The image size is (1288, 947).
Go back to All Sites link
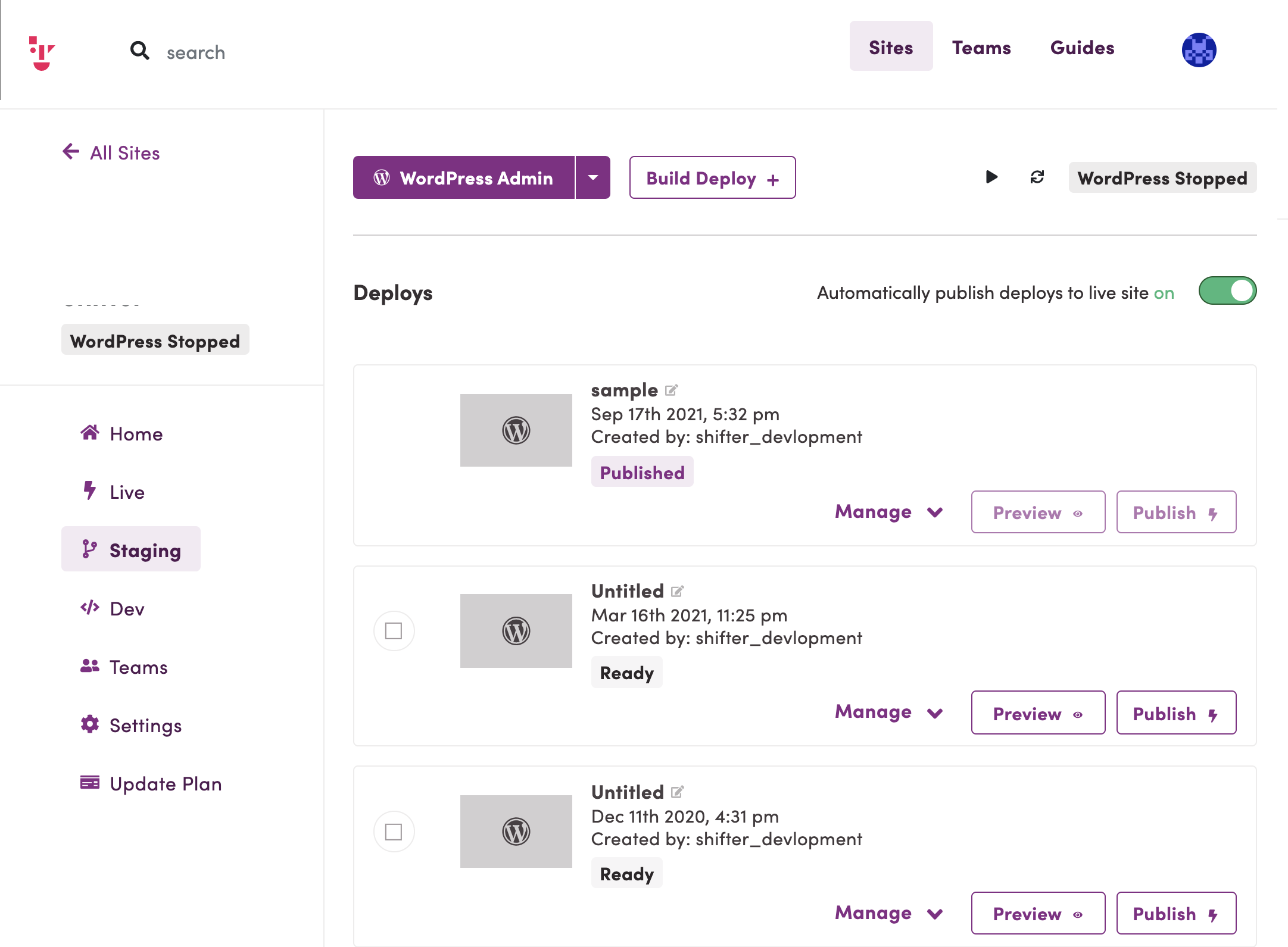[111, 152]
